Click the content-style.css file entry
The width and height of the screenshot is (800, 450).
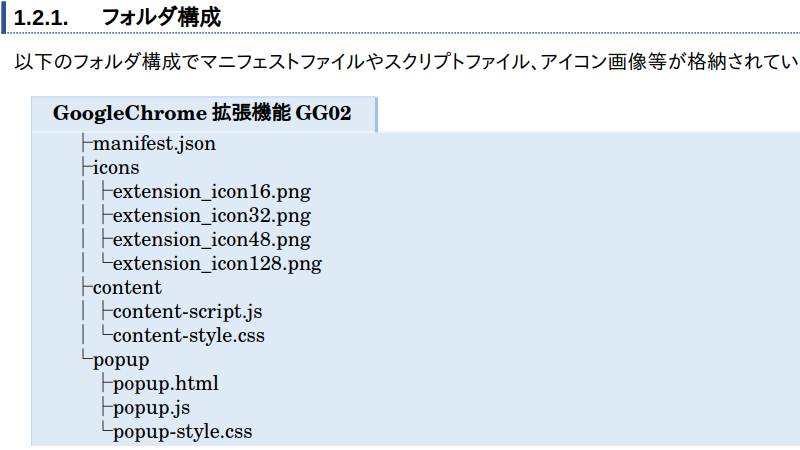coord(189,336)
